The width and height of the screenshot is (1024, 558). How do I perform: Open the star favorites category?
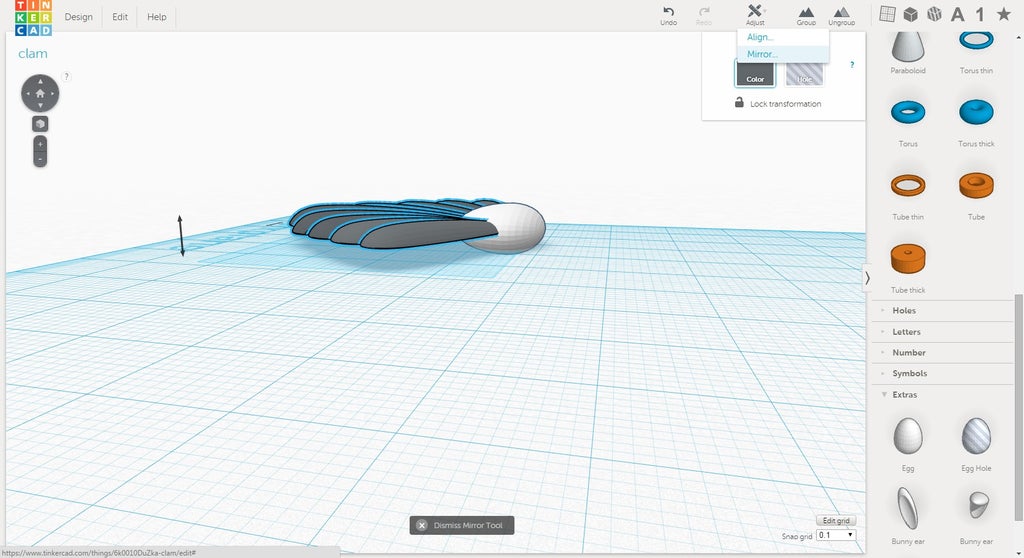(x=1004, y=14)
